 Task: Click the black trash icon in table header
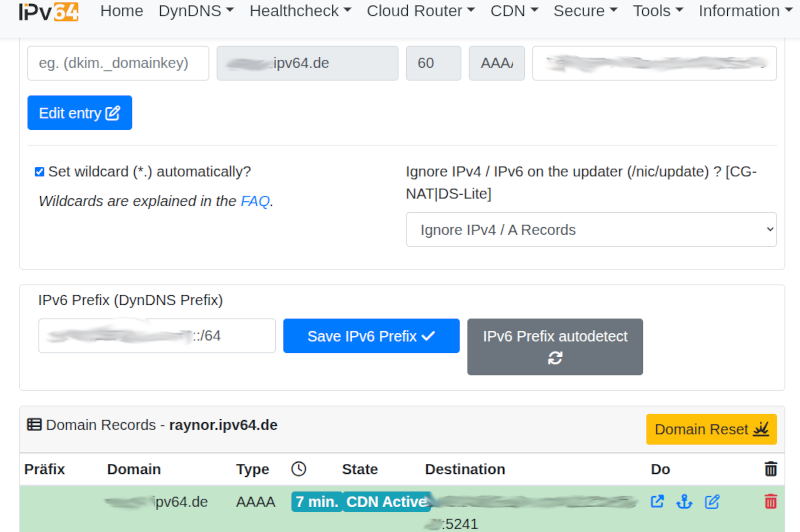point(770,469)
